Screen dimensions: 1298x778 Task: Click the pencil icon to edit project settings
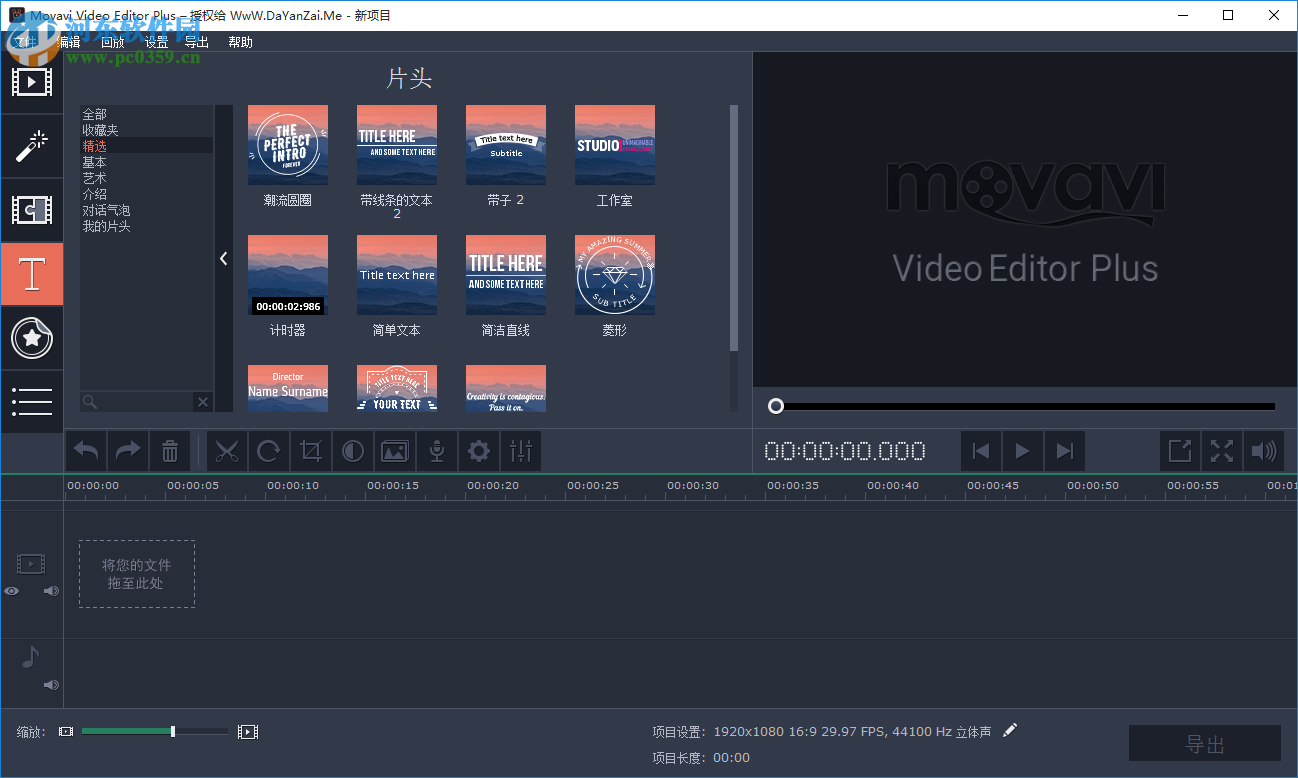pyautogui.click(x=1009, y=730)
